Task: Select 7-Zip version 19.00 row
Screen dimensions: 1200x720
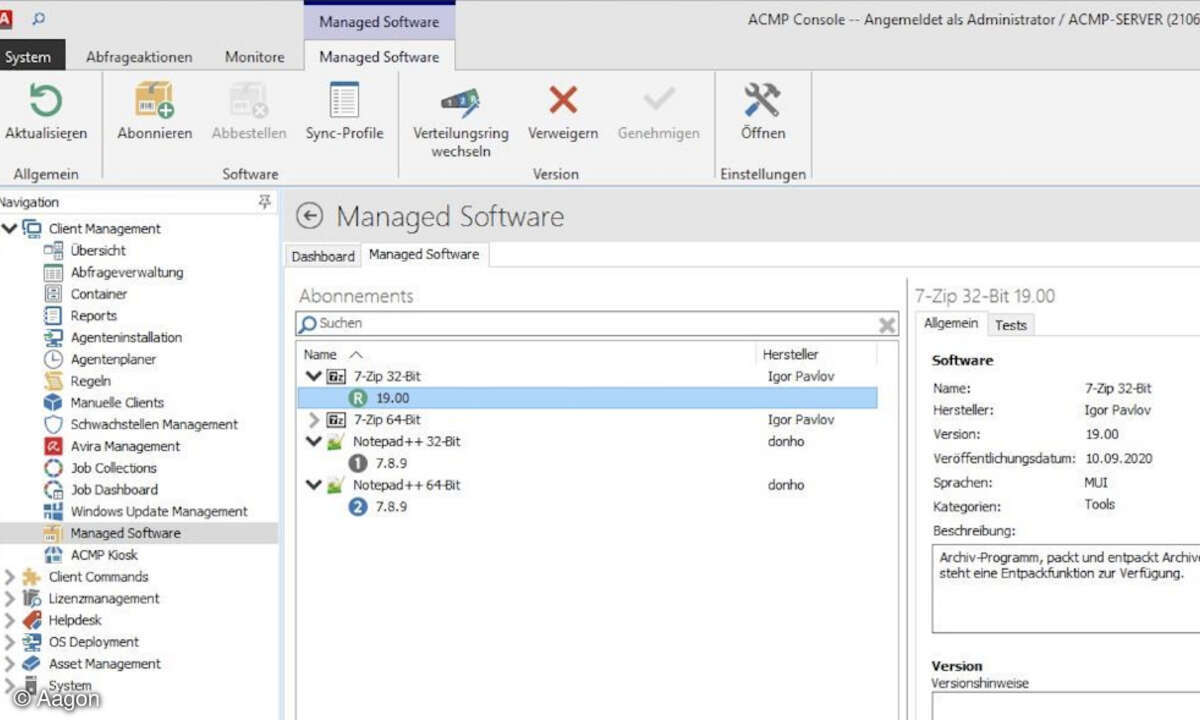Action: point(587,398)
